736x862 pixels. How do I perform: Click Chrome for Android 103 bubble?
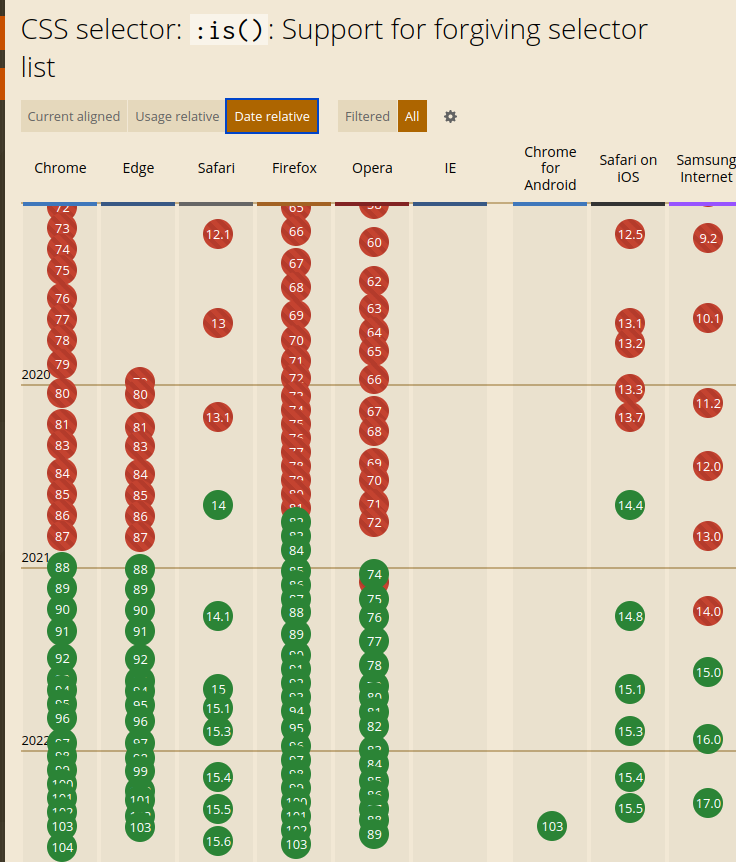(552, 827)
